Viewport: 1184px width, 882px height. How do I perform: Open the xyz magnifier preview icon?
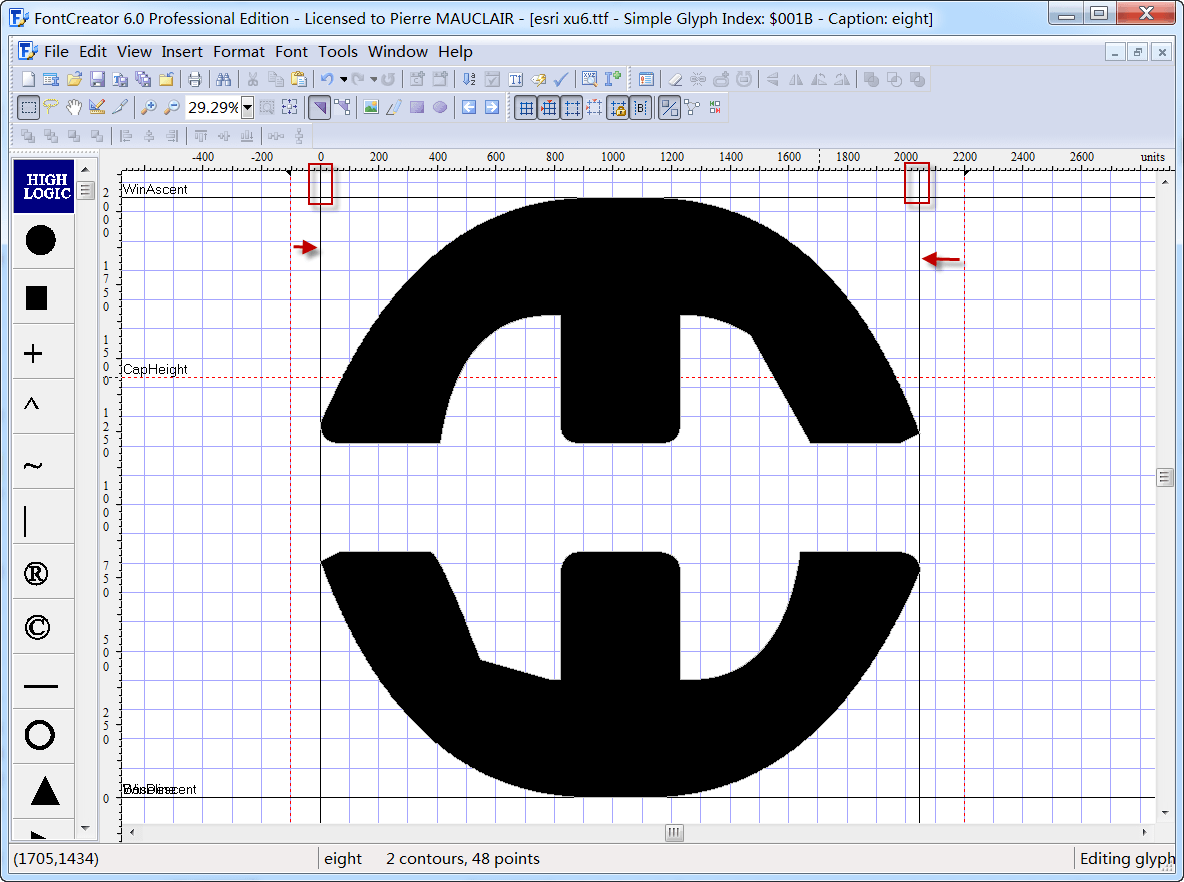[590, 79]
